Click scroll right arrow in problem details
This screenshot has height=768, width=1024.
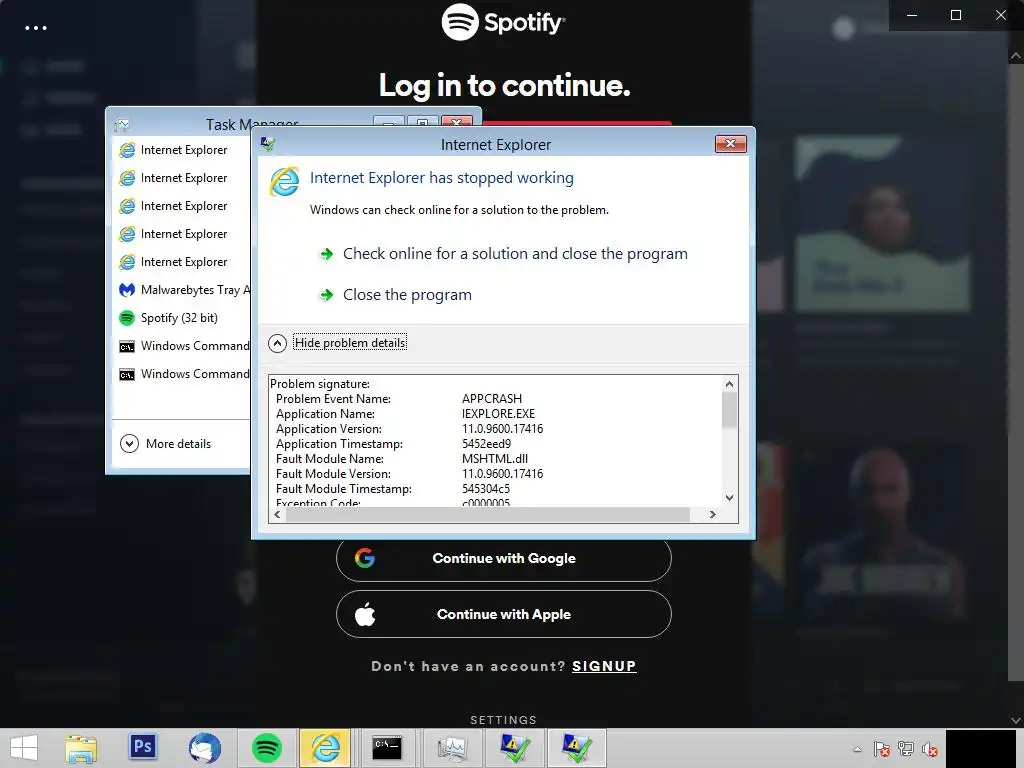(712, 515)
